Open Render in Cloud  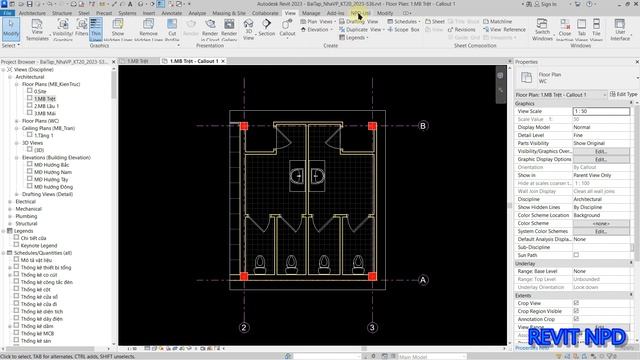pos(210,29)
